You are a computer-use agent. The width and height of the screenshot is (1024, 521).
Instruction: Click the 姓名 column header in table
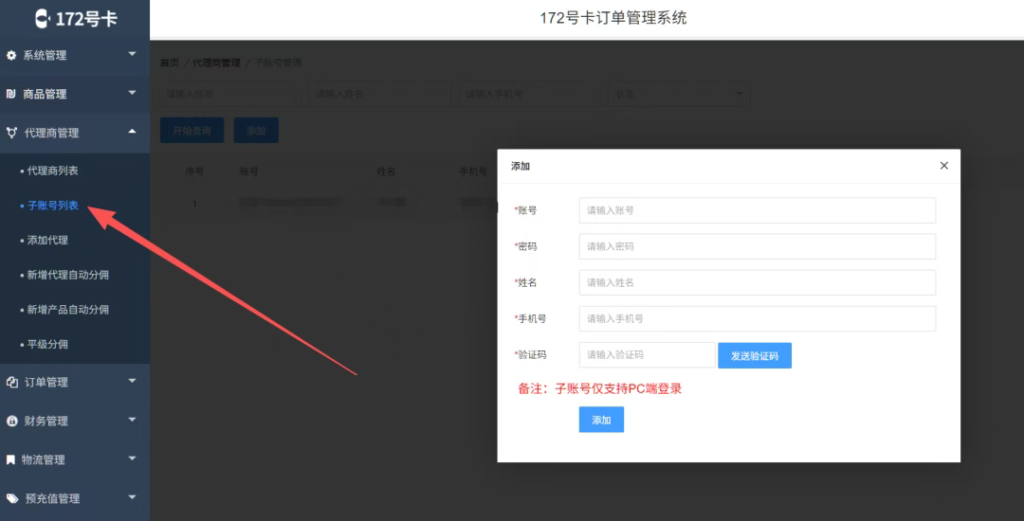point(386,172)
